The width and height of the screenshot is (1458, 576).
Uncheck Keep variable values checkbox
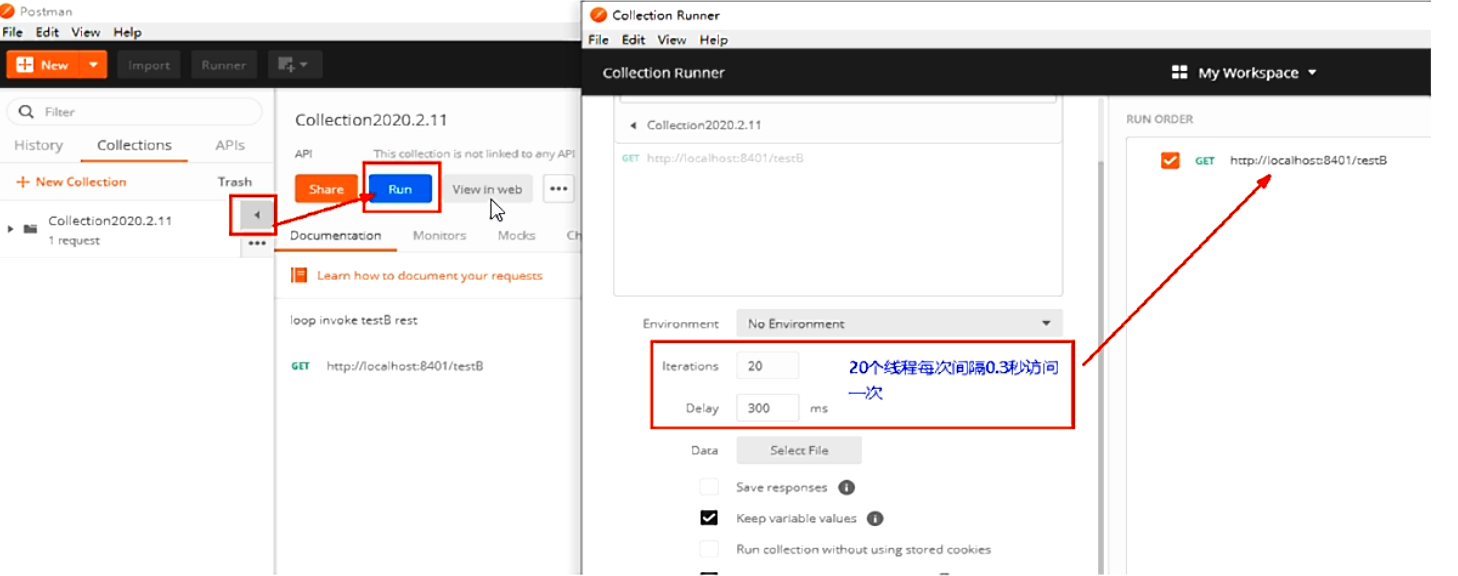(709, 518)
